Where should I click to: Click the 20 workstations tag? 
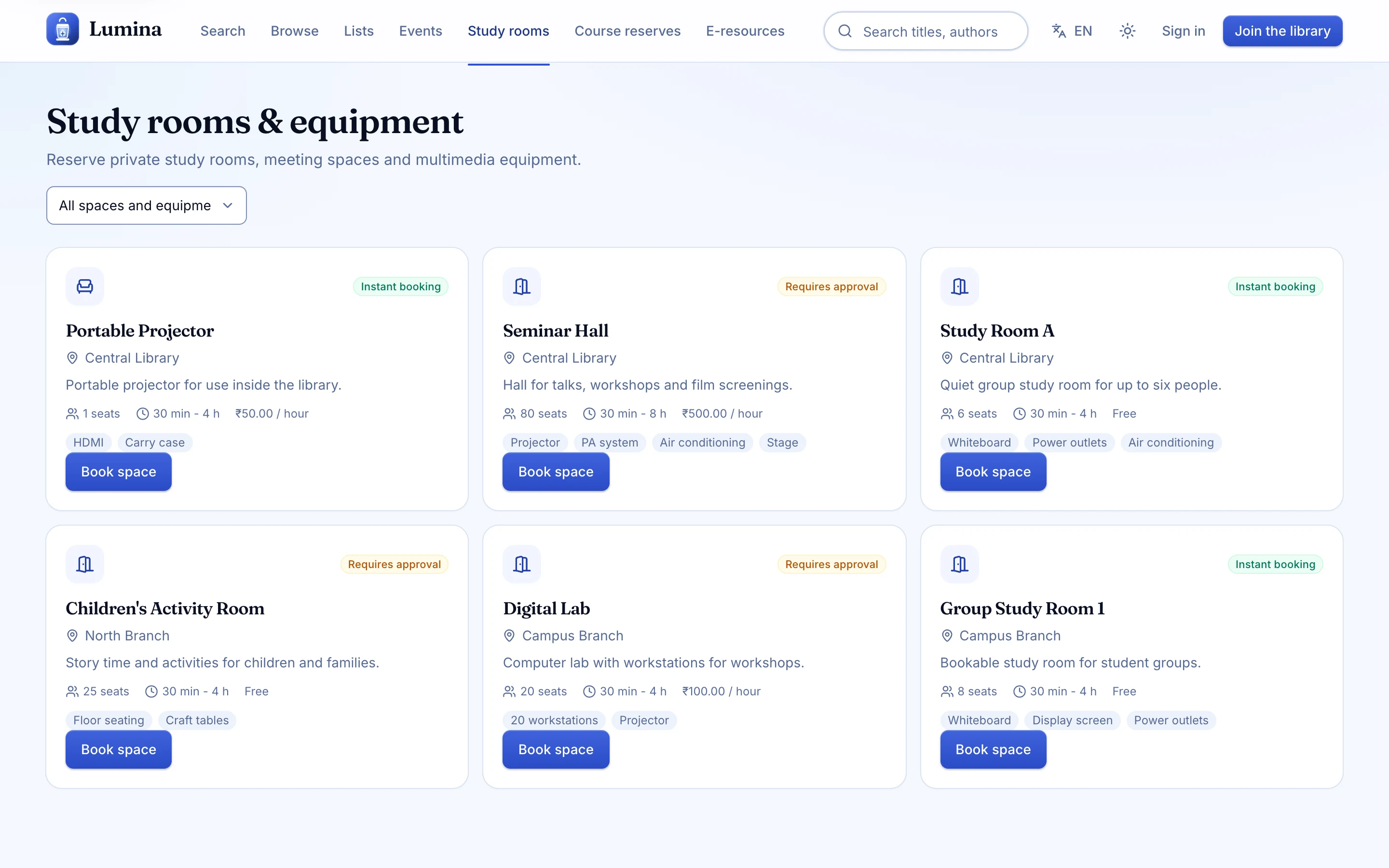click(x=554, y=720)
